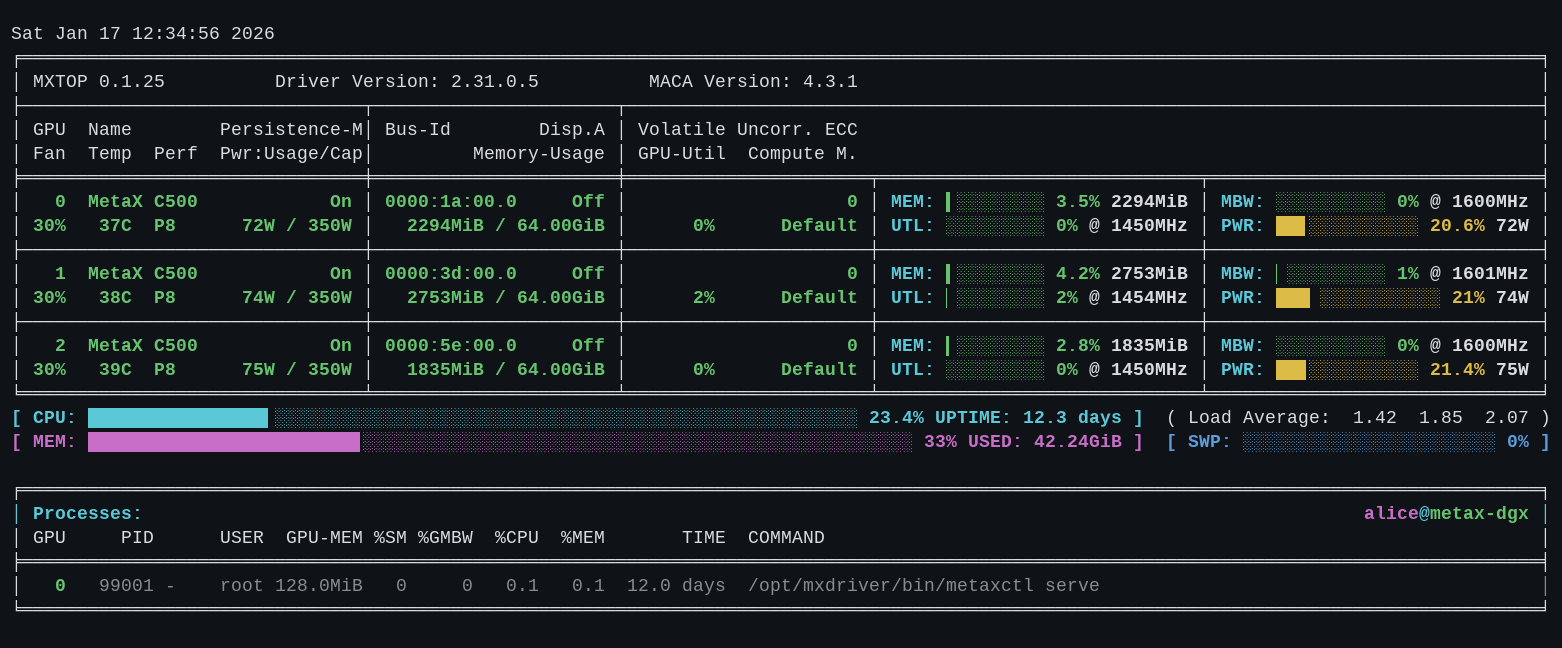Click the Pwr:Usage/Cap header
Viewport: 1562px width, 648px height.
[291, 154]
